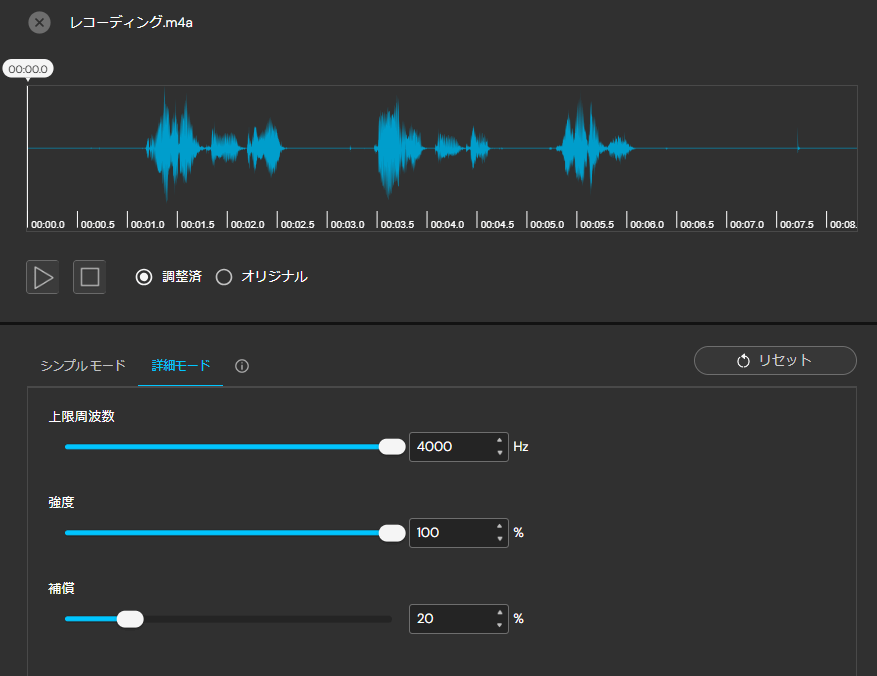Increase 強度 with the up arrow

(x=499, y=527)
